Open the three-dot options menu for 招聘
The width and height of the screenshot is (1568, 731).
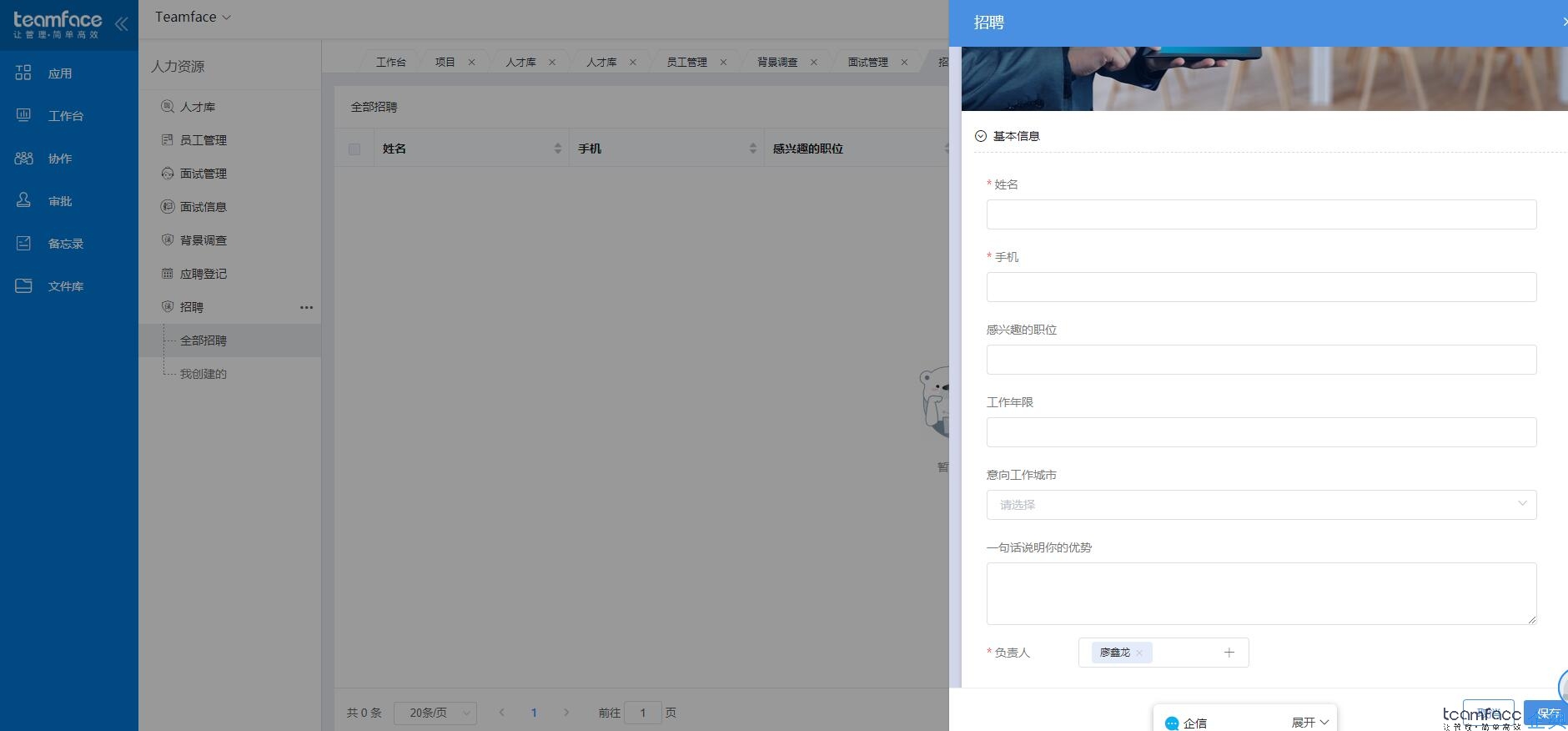pos(306,307)
